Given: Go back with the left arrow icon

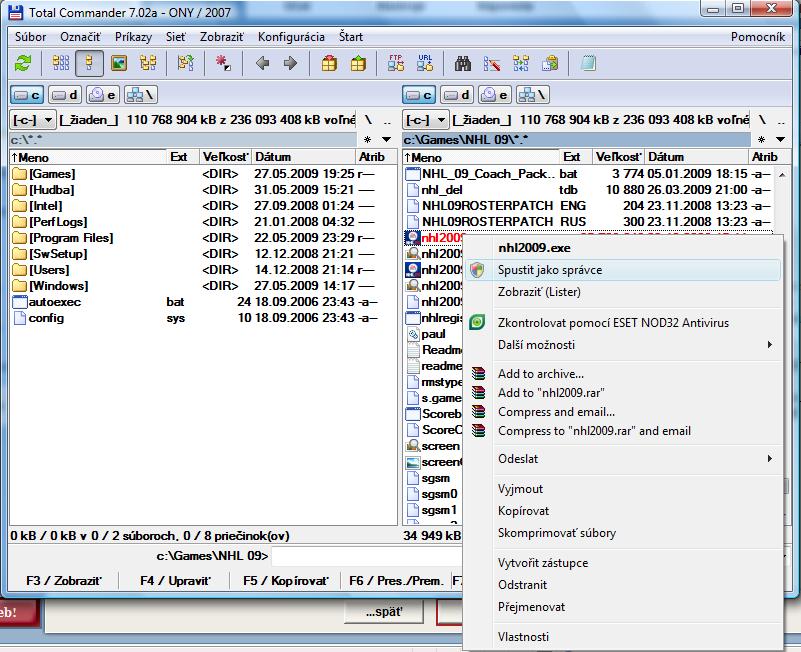Looking at the screenshot, I should 263,63.
